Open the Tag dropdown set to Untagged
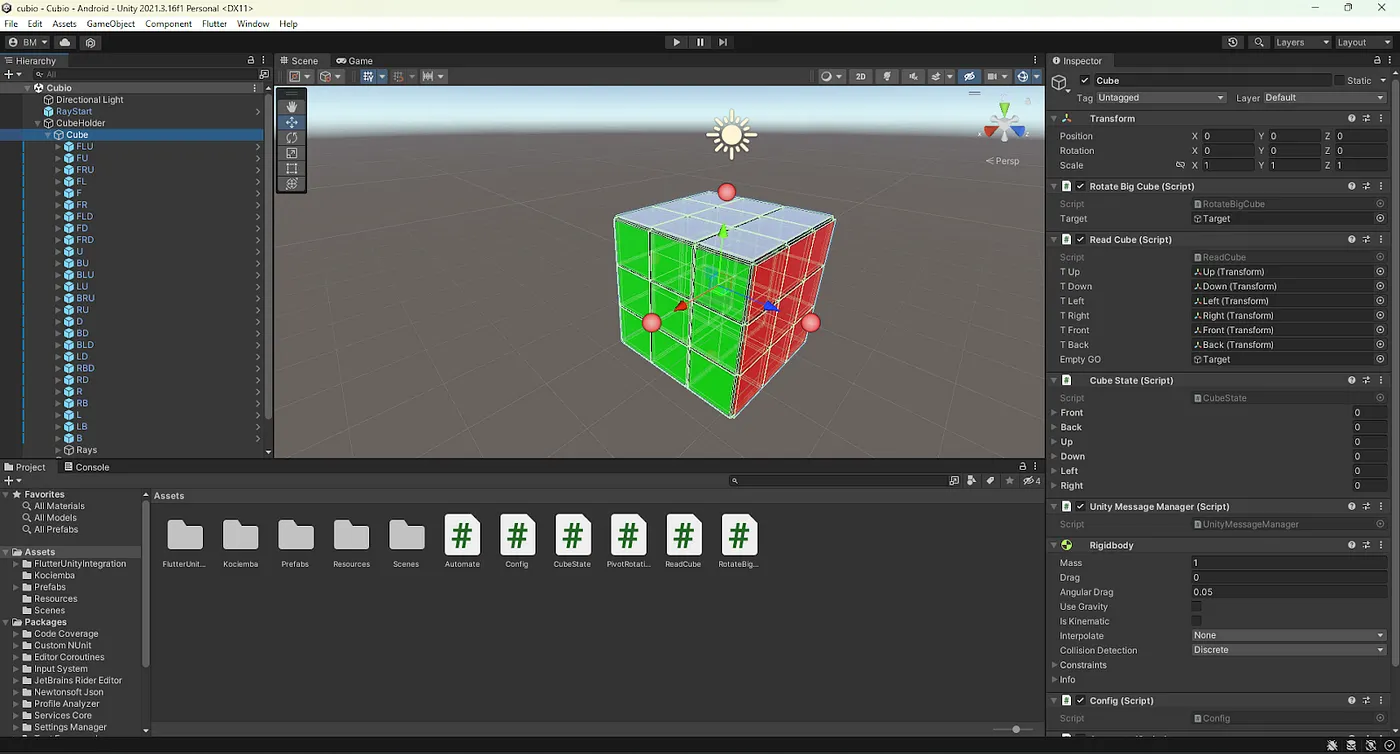This screenshot has width=1400, height=754. pos(1160,98)
